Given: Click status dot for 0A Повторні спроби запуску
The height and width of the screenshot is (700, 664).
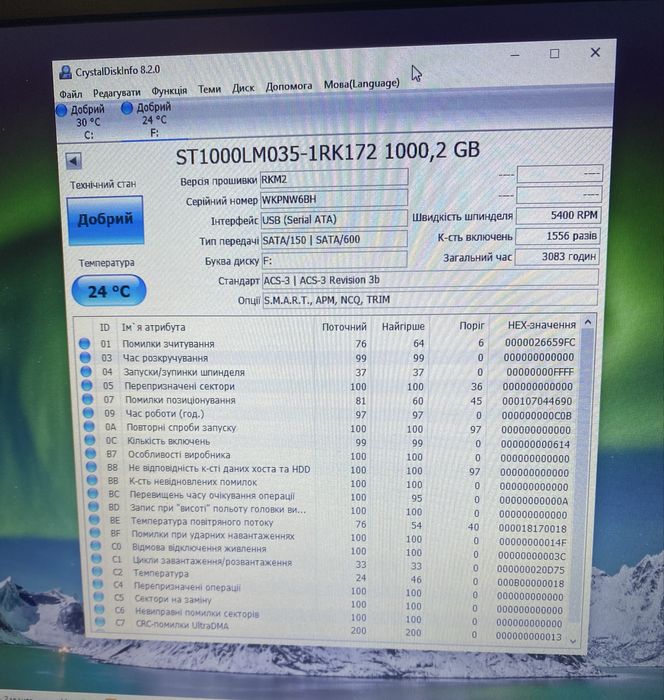Looking at the screenshot, I should pyautogui.click(x=89, y=426).
